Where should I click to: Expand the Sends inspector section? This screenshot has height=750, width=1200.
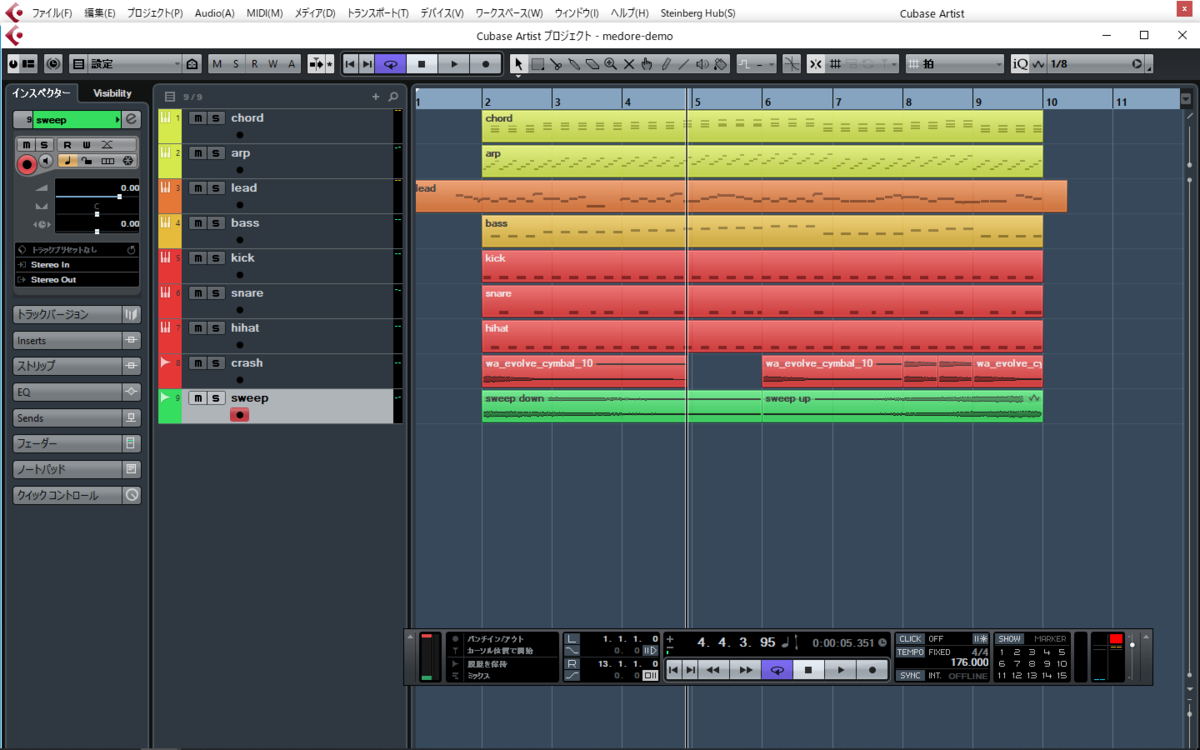point(67,418)
